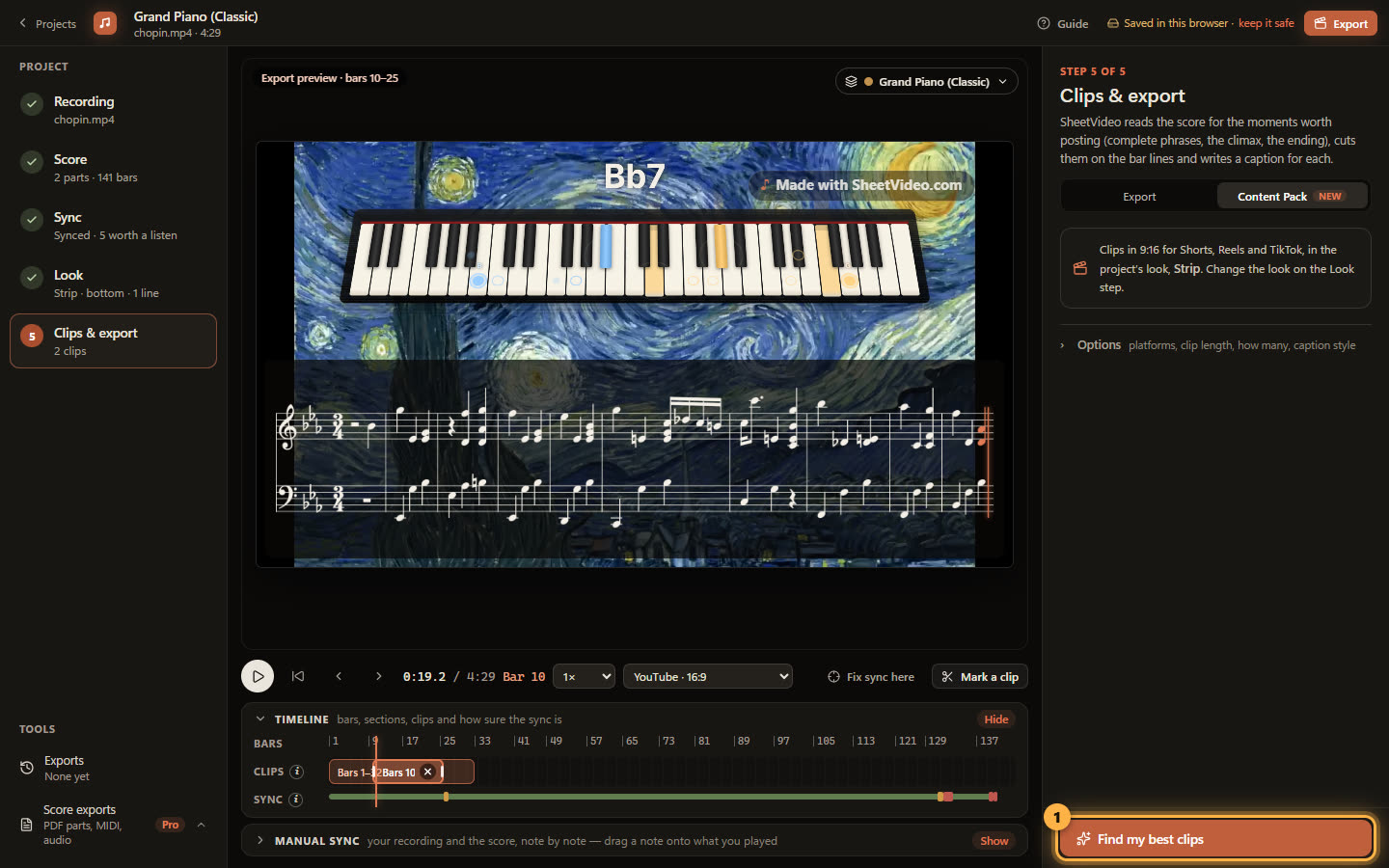The height and width of the screenshot is (868, 1389).
Task: Go to the previous bar arrow
Action: (339, 676)
